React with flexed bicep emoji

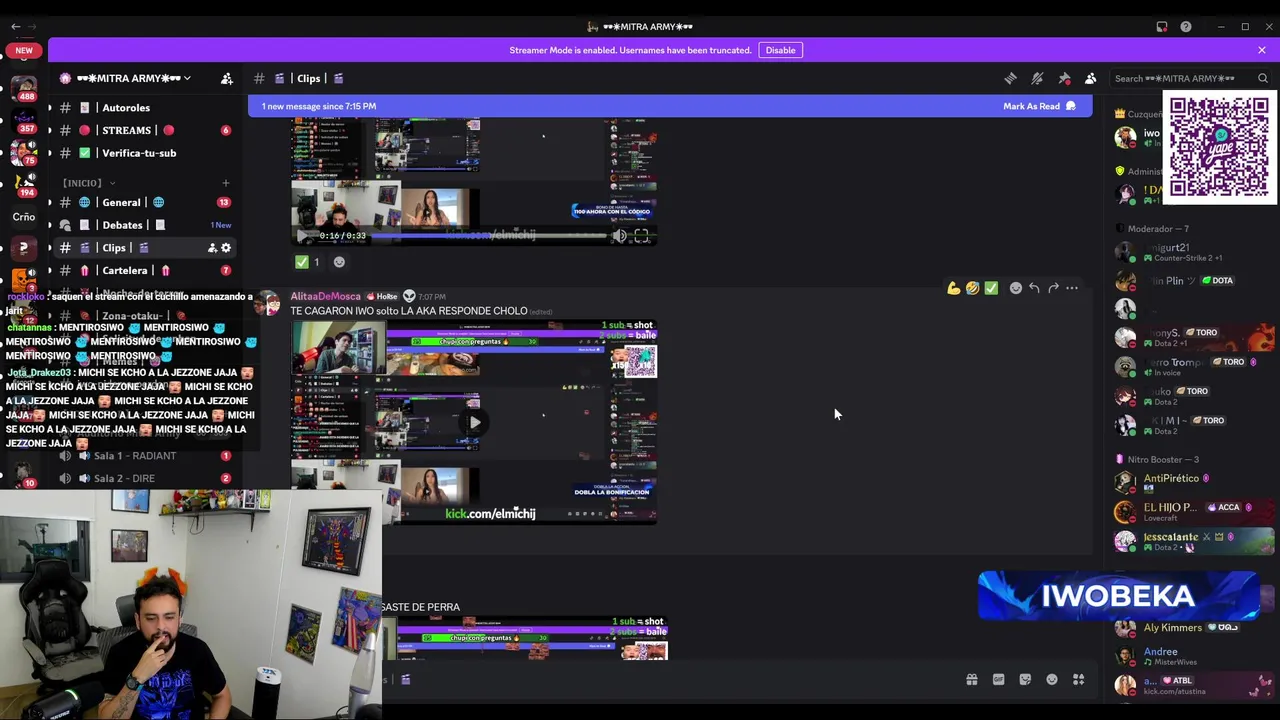(x=954, y=288)
